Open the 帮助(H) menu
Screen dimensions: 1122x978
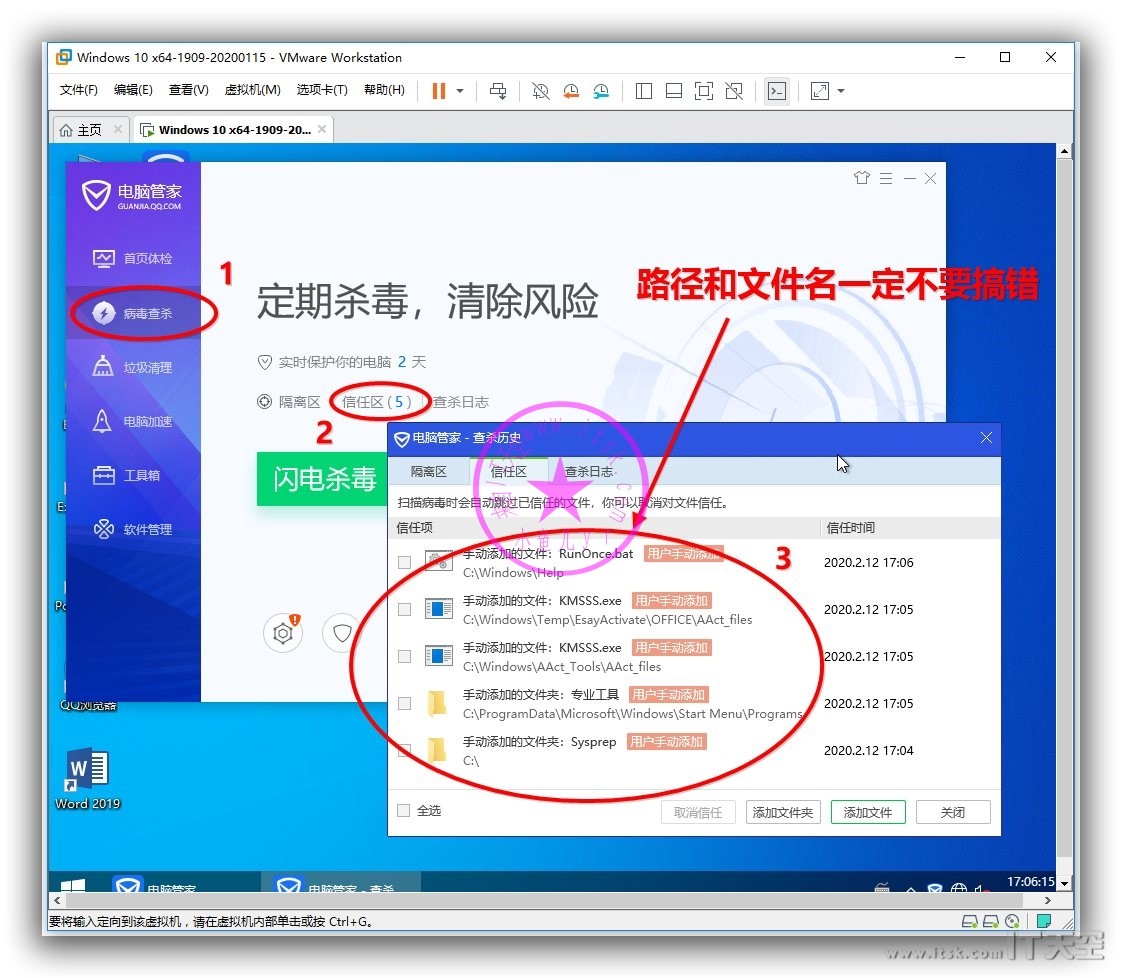tap(384, 90)
